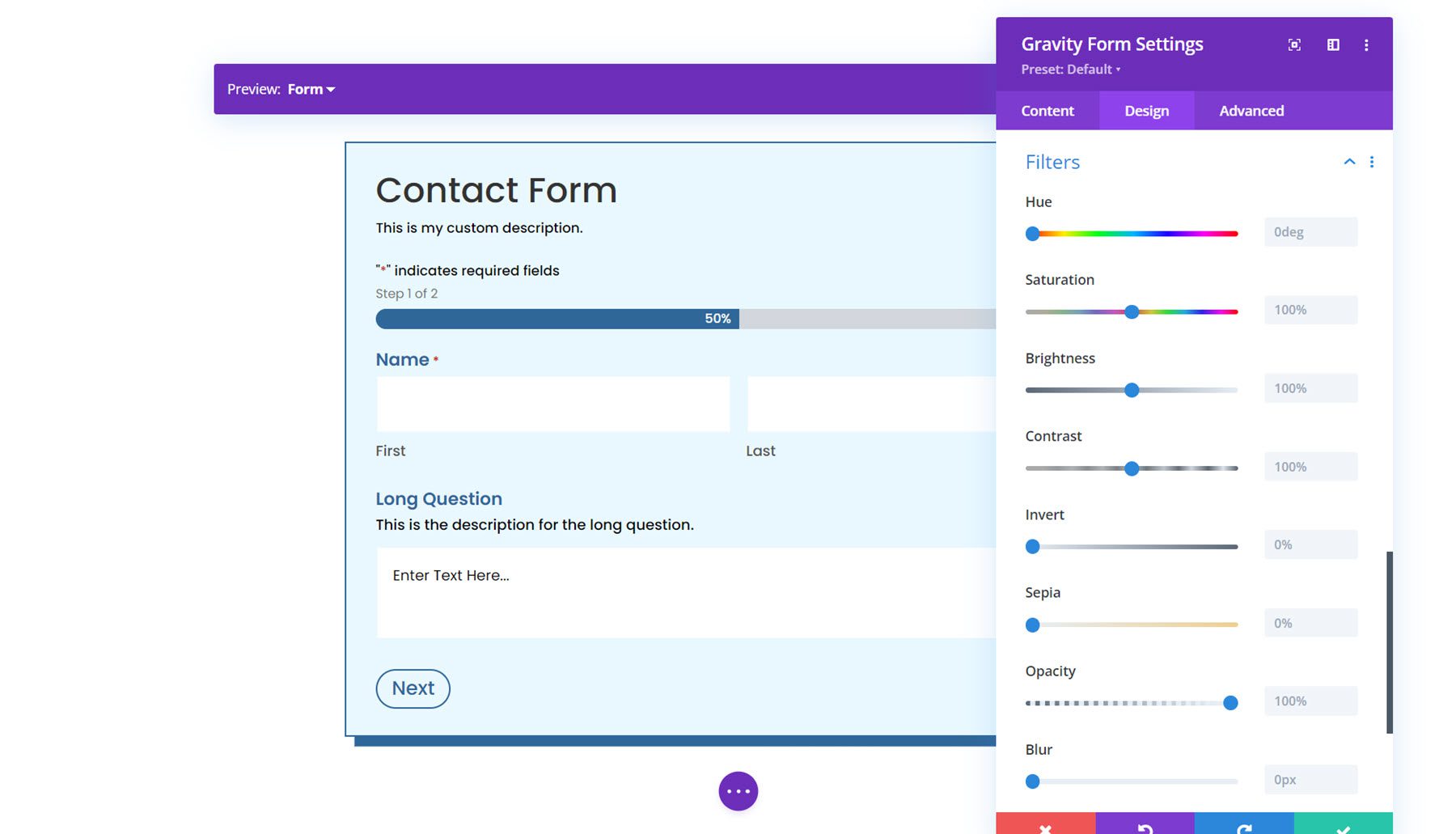Open the Filters options three-dot menu
This screenshot has width=1456, height=834.
(x=1372, y=162)
